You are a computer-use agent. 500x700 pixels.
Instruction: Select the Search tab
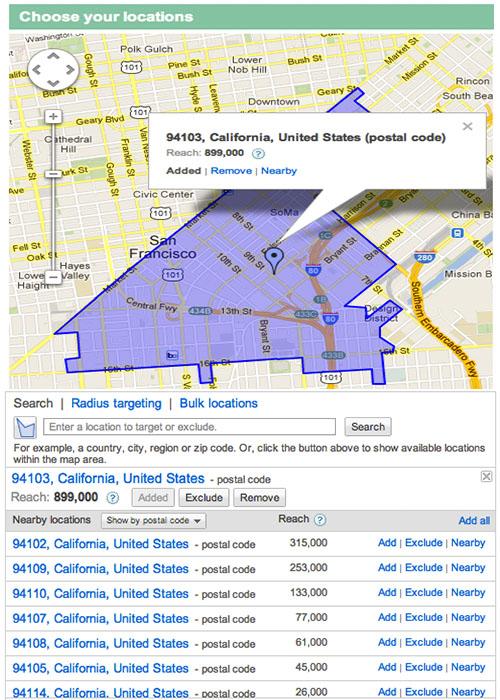point(33,403)
